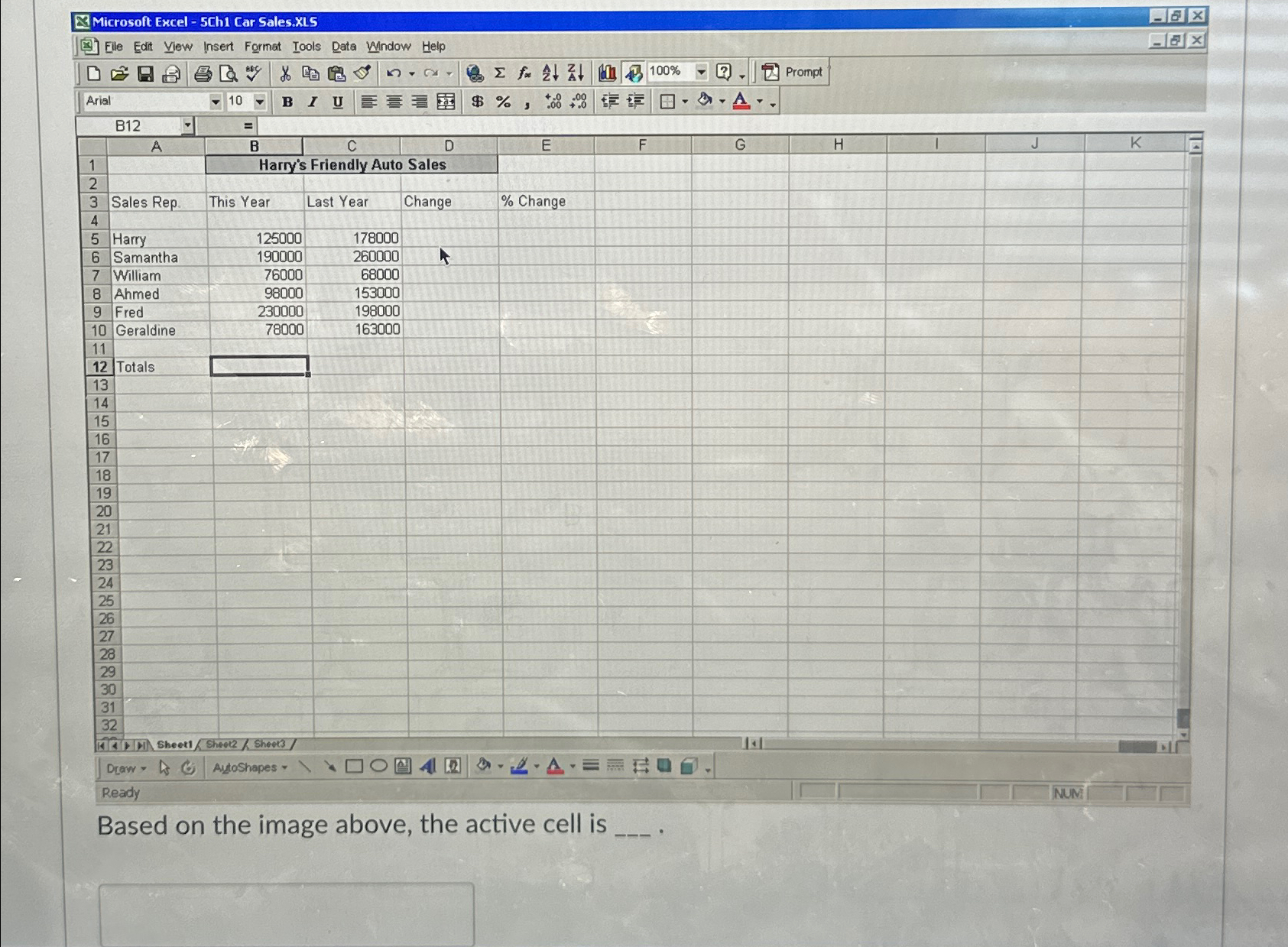Open the Font name dropdown showing Arial
The height and width of the screenshot is (947, 1288).
[x=215, y=102]
